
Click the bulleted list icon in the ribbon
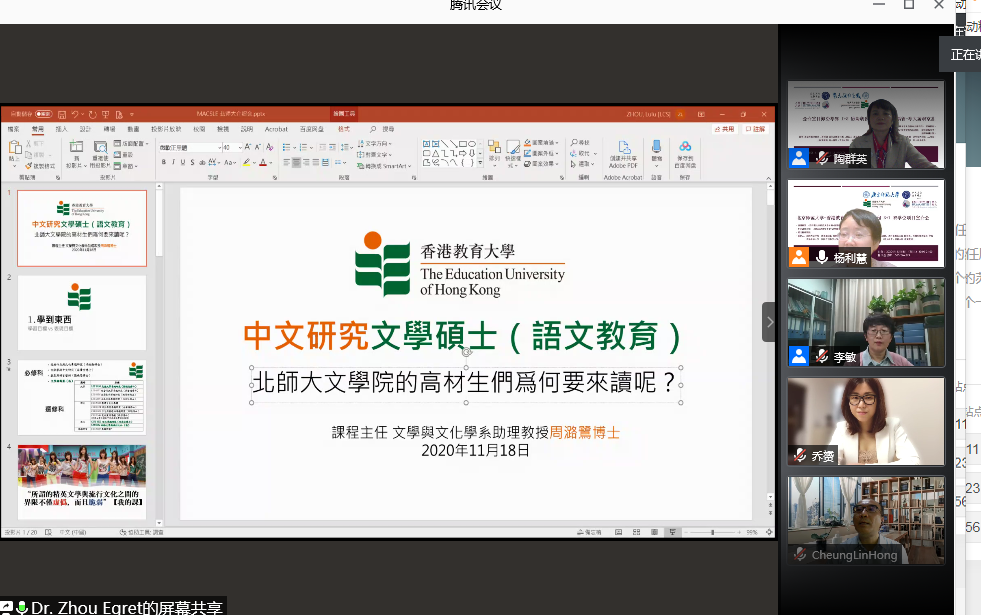285,146
